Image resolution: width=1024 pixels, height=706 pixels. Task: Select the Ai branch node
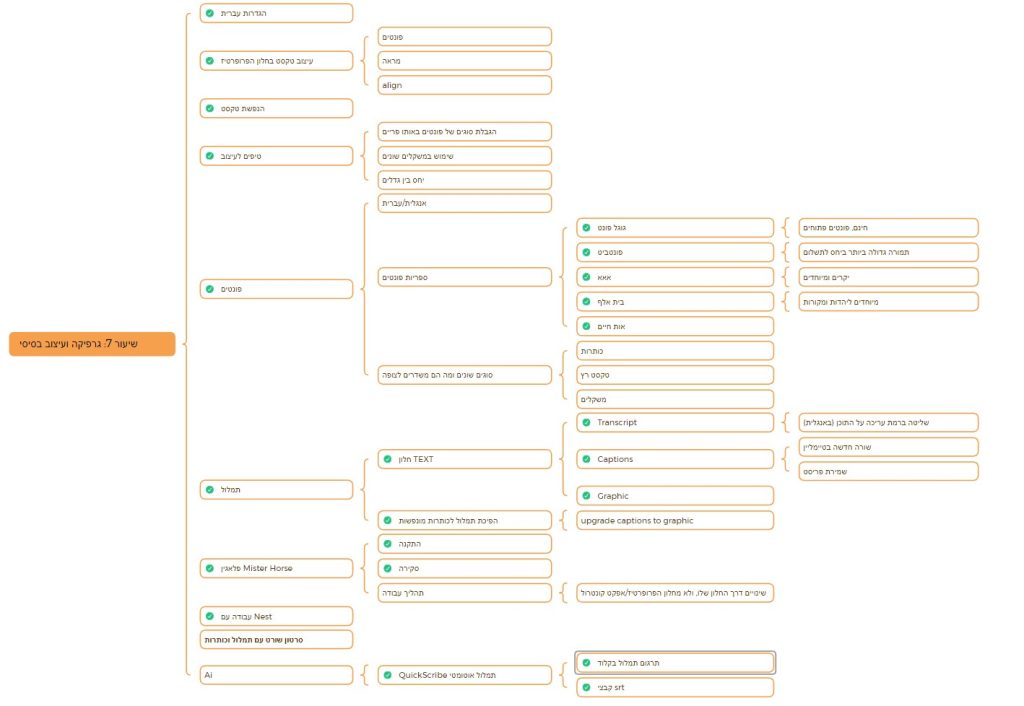(x=276, y=676)
